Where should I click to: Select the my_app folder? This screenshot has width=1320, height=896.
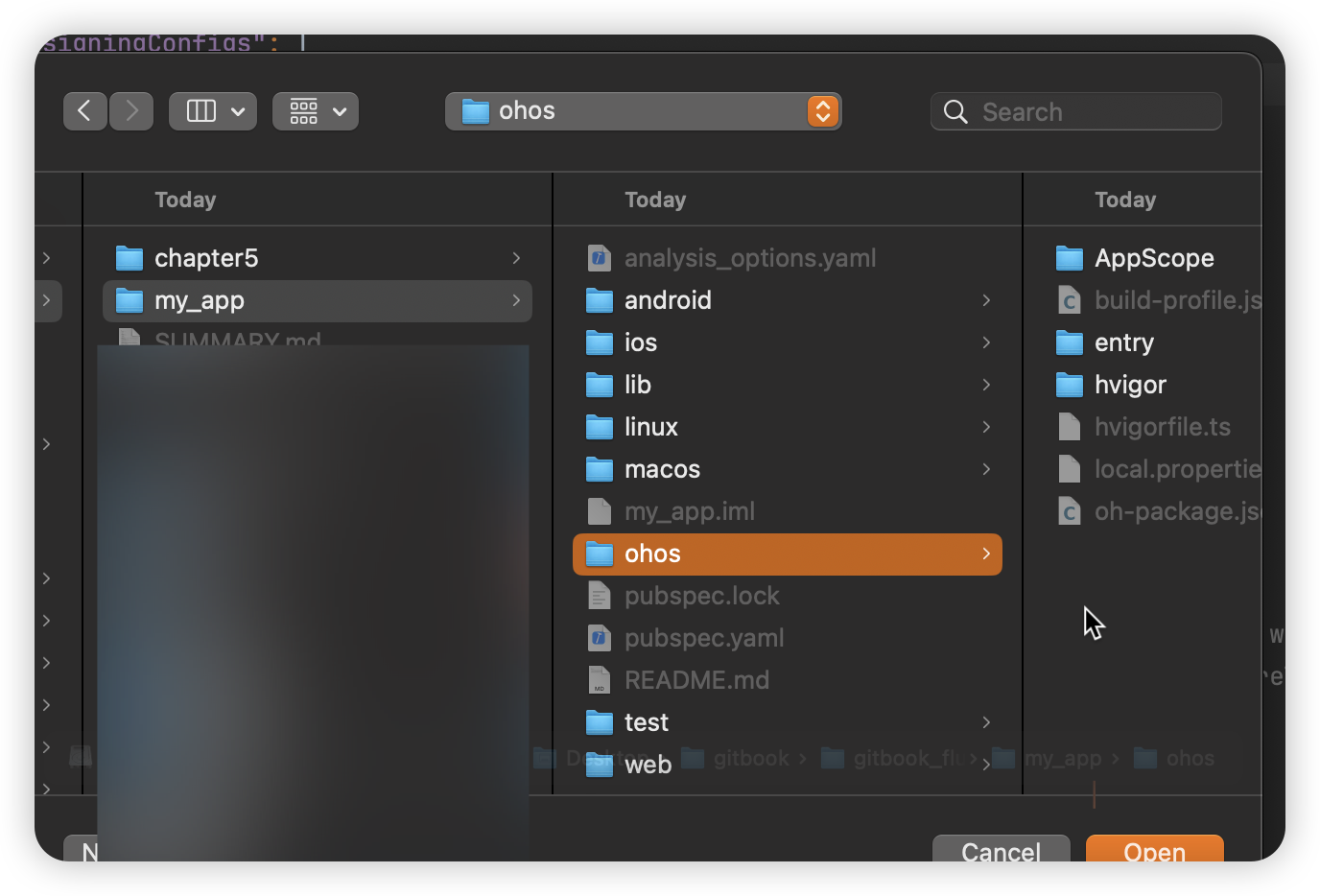[x=317, y=300]
